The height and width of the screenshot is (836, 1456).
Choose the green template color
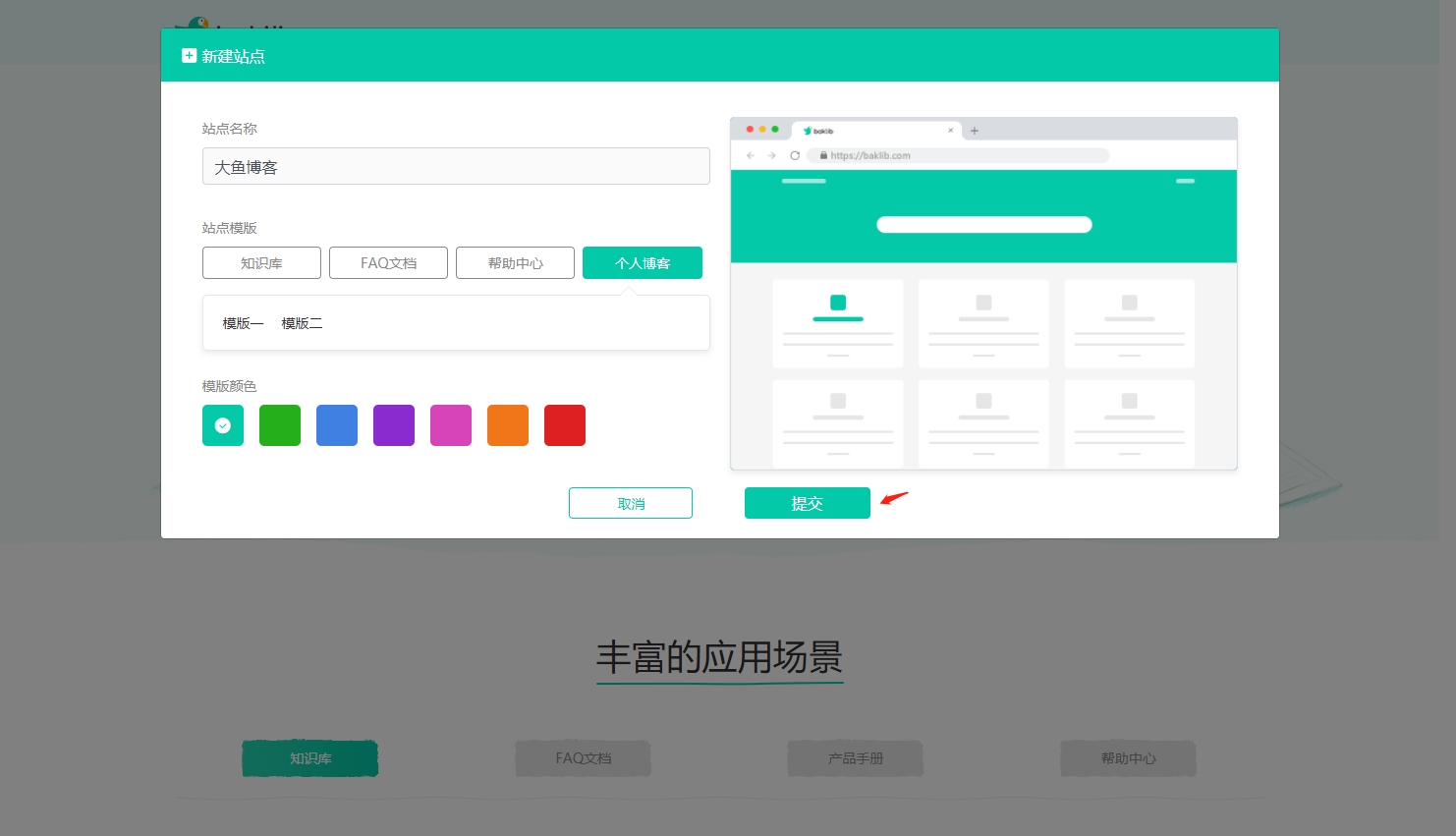tap(280, 425)
